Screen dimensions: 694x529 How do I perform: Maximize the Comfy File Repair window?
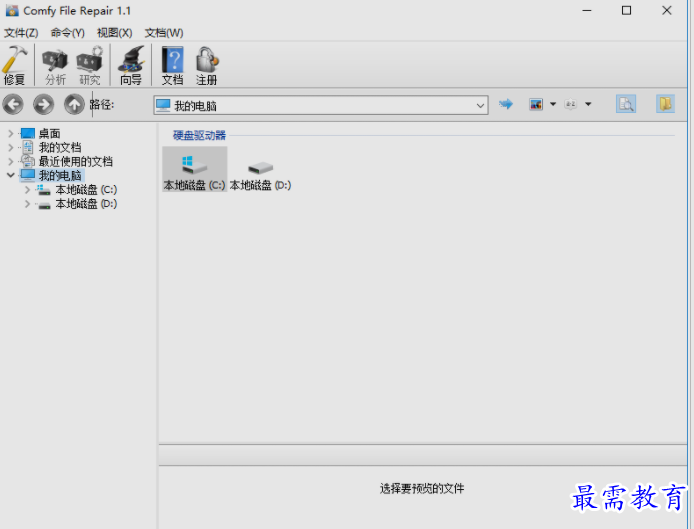click(626, 11)
